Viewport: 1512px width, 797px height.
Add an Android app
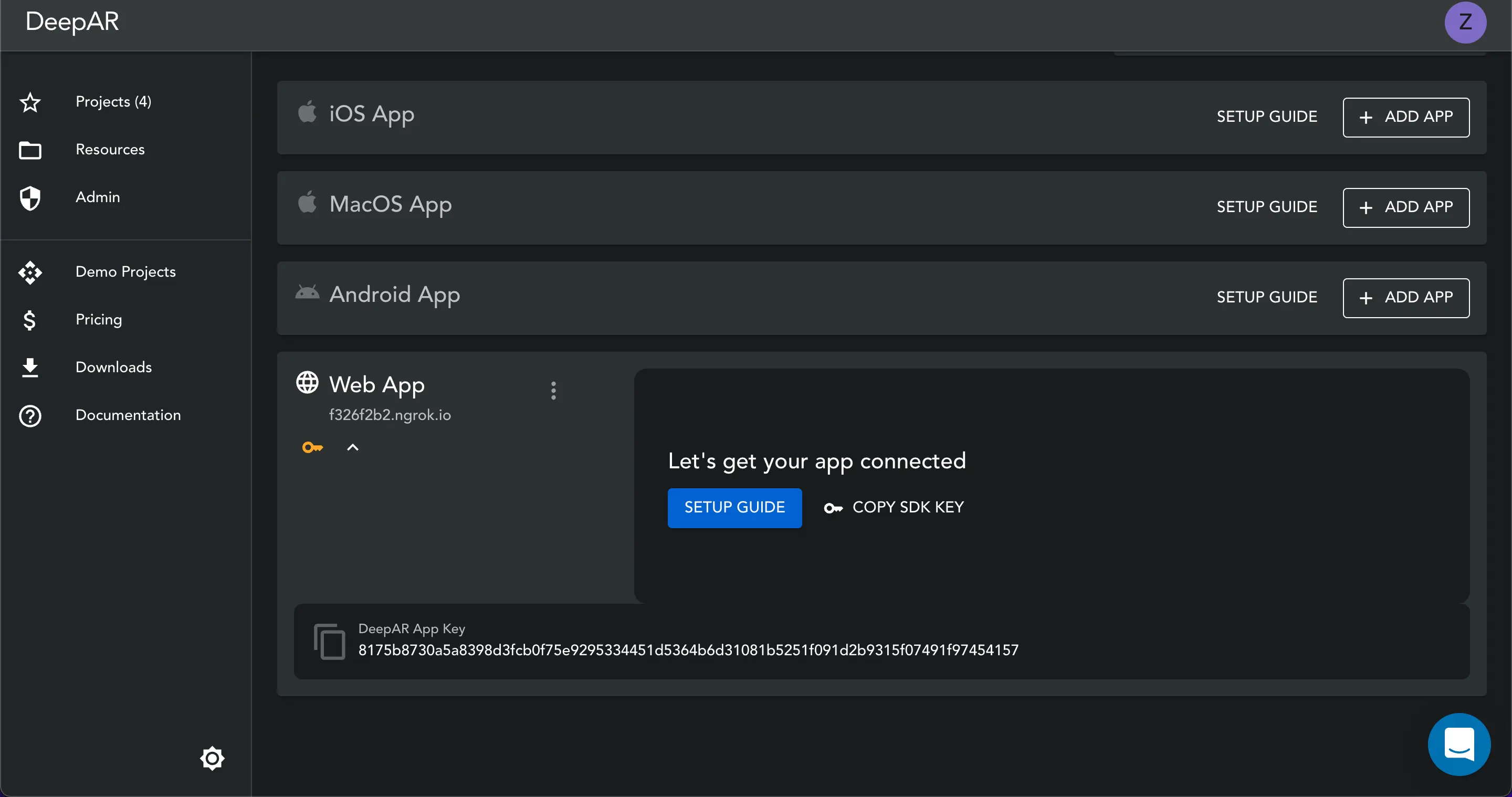(x=1406, y=298)
